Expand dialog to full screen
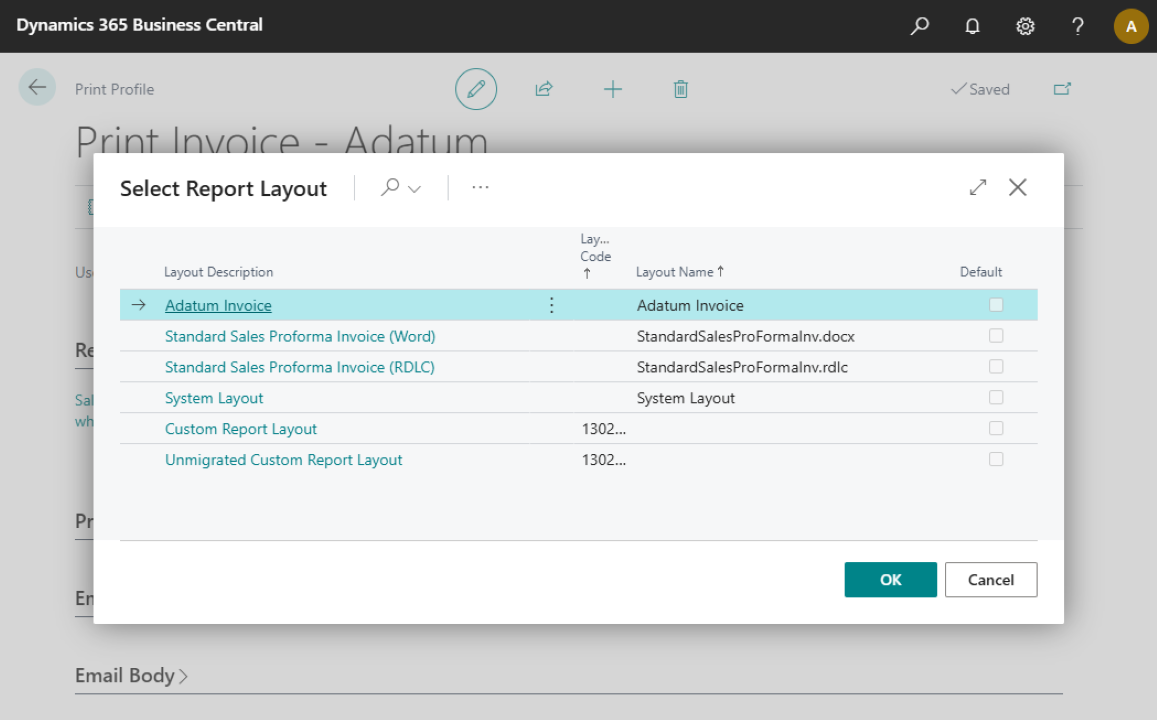 coord(978,187)
